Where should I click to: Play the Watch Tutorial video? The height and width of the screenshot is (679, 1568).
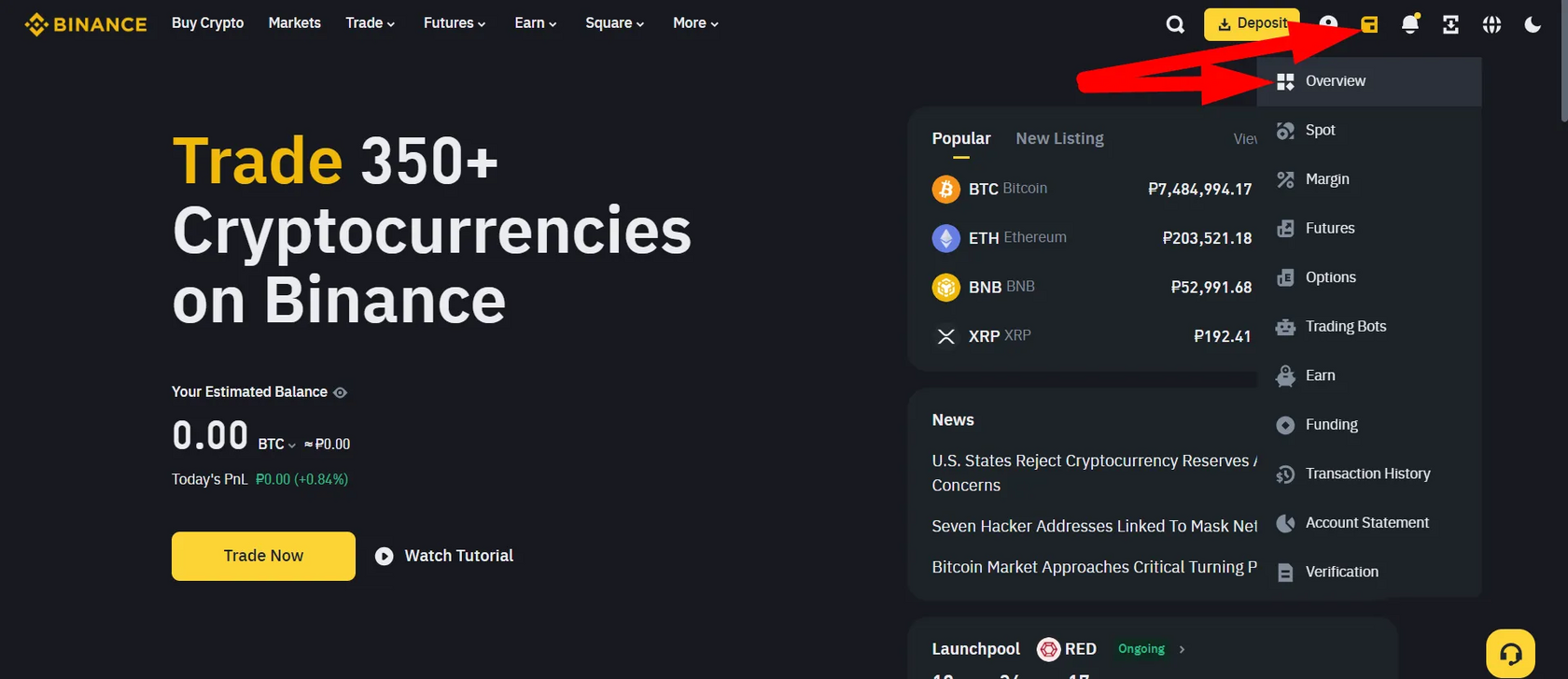pos(385,556)
